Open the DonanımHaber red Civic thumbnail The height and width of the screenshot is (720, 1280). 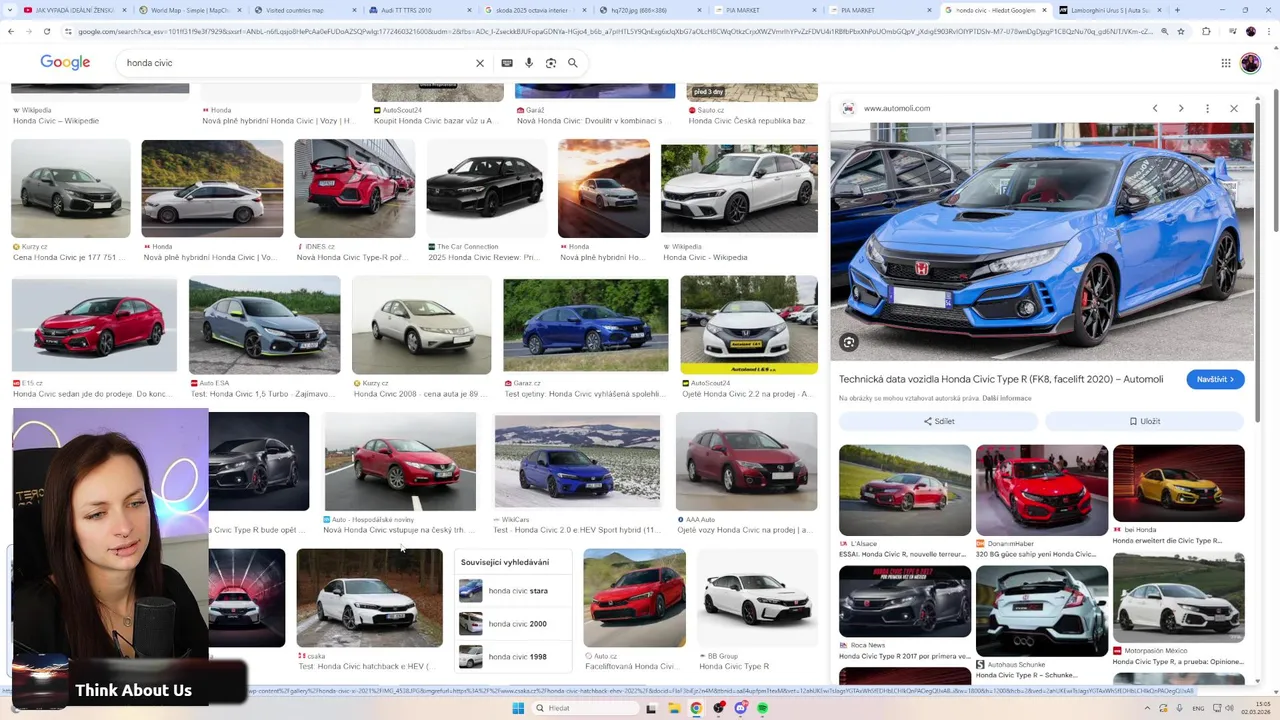[1042, 490]
